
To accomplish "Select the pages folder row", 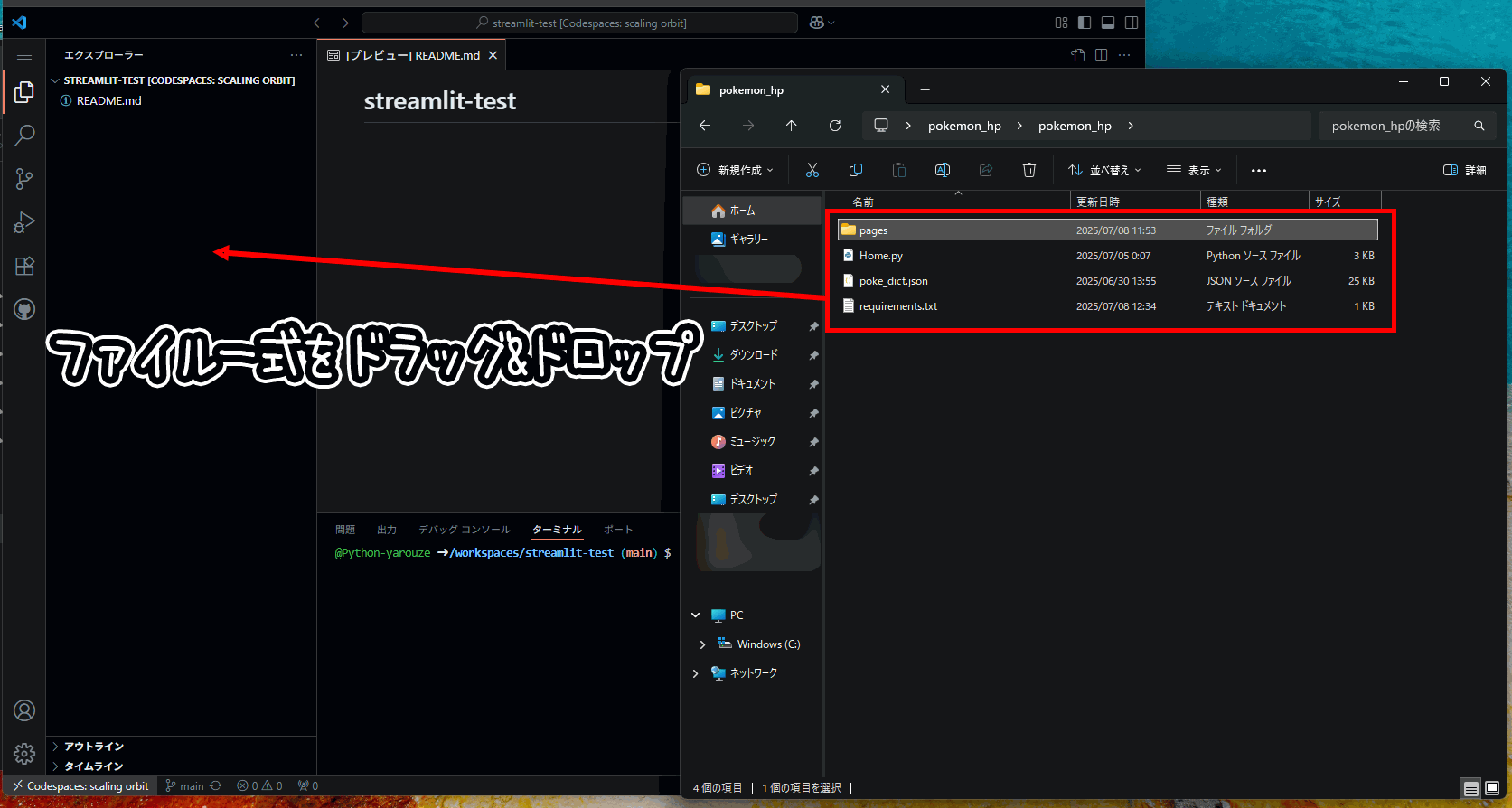I will coord(1108,230).
